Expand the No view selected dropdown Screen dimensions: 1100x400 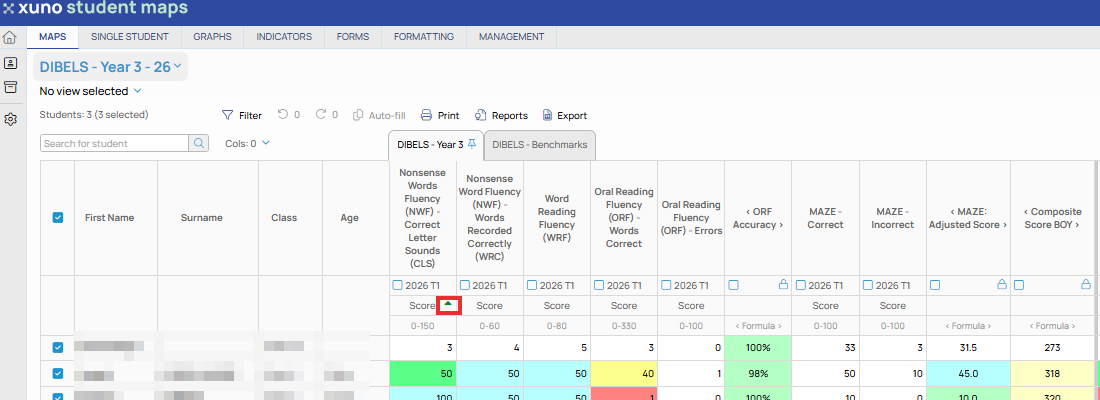pyautogui.click(x=90, y=91)
